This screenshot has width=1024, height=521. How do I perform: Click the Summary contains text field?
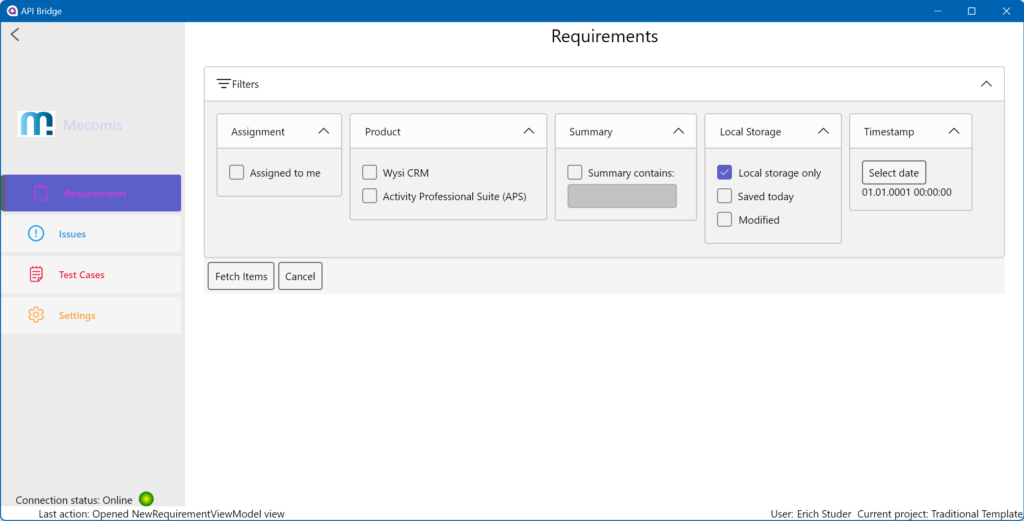pyautogui.click(x=622, y=196)
